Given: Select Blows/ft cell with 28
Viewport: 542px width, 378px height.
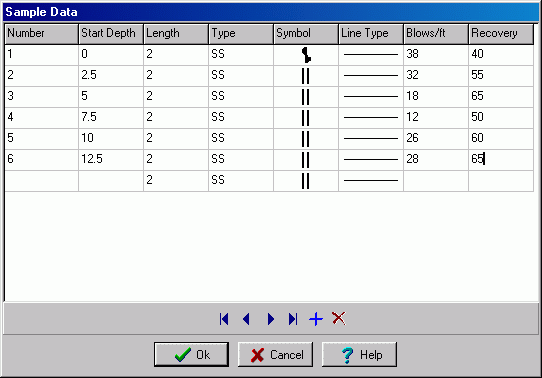Looking at the screenshot, I should 436,160.
